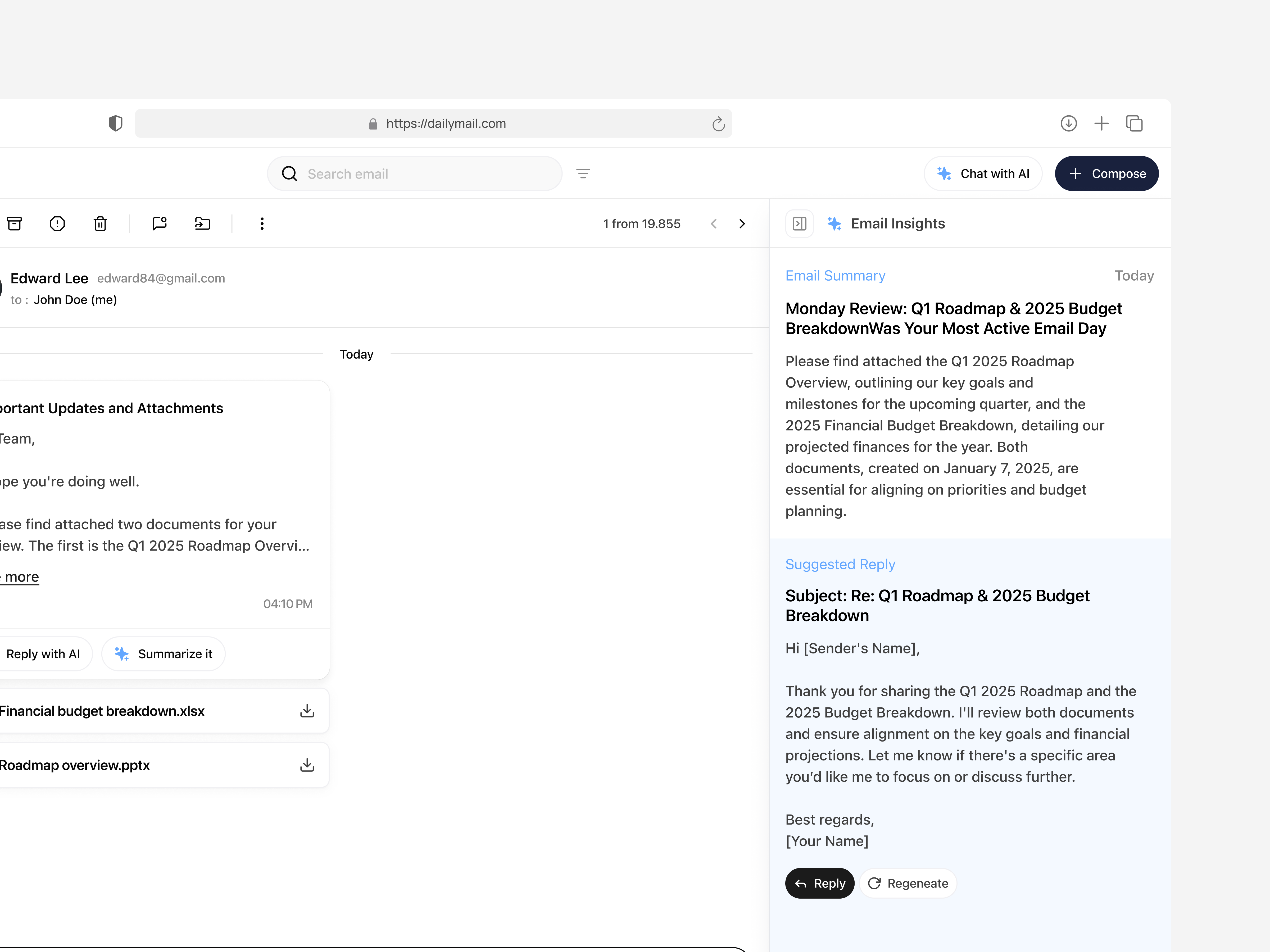Click the Search email field
Screen dimensions: 1270x952
point(415,173)
